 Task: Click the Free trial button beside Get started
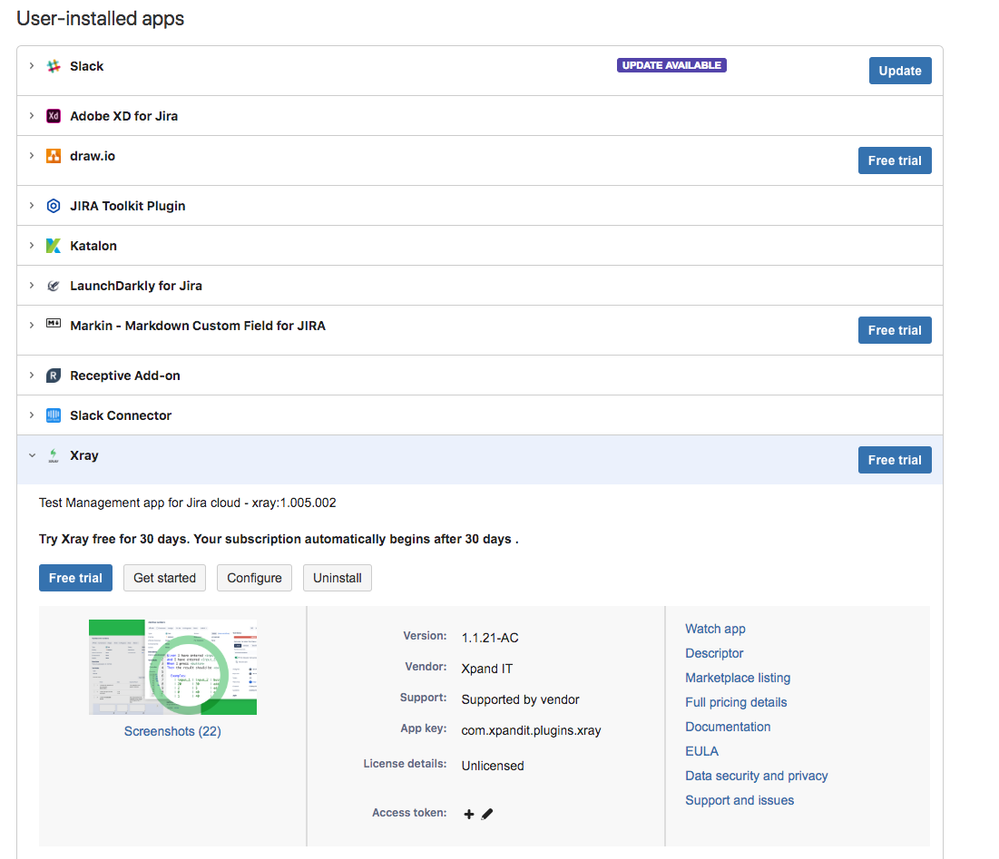[x=75, y=578]
